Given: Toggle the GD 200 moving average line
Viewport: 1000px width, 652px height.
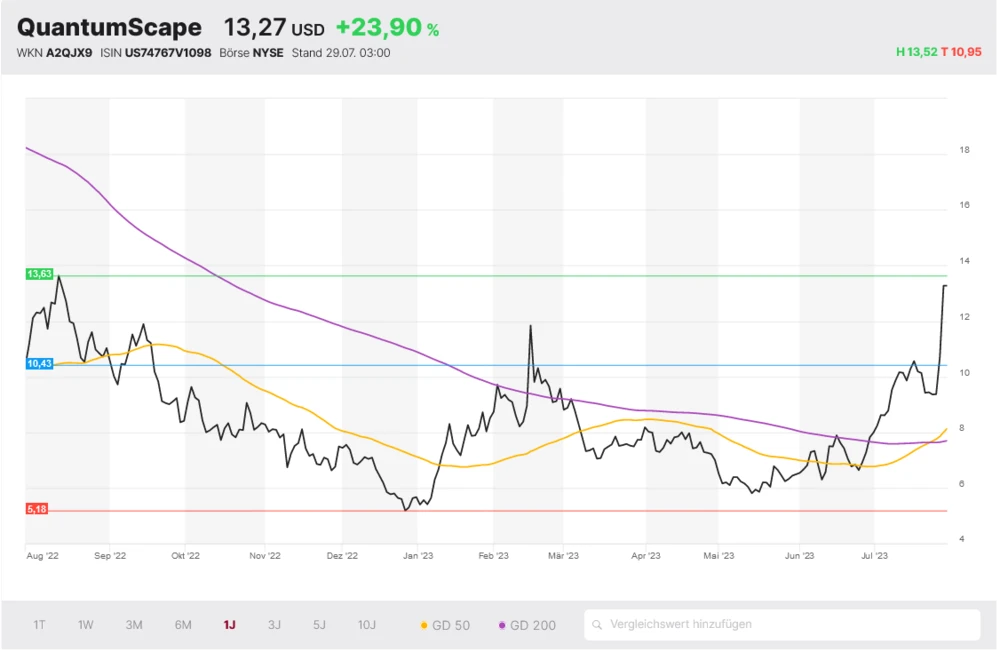Looking at the screenshot, I should pyautogui.click(x=527, y=625).
